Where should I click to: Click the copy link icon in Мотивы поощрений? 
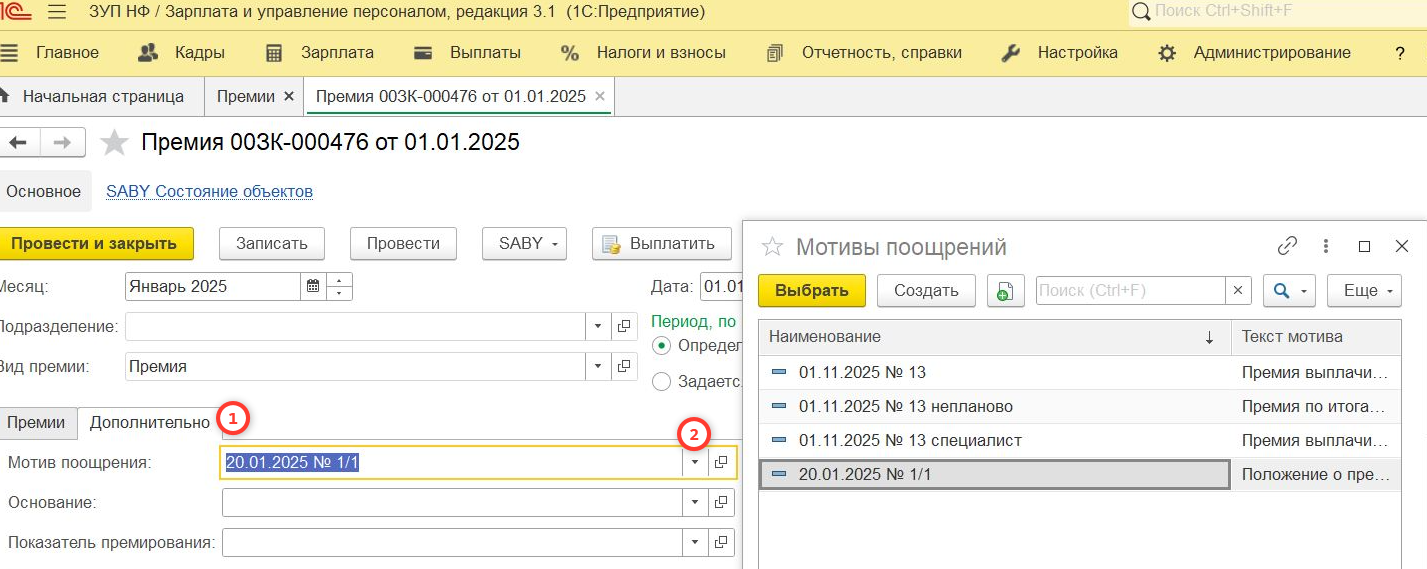pos(1287,246)
